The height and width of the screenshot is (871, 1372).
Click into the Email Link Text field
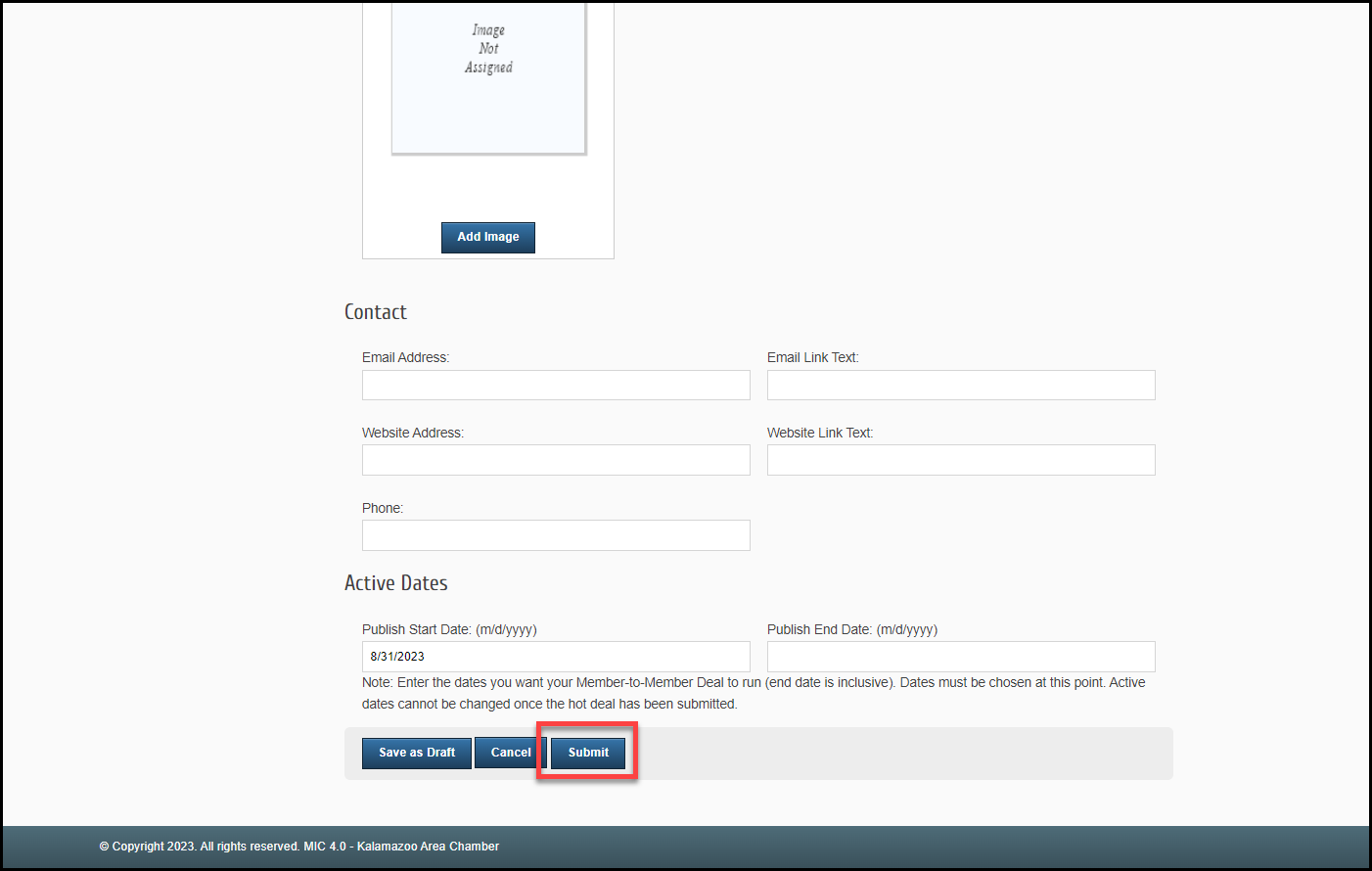(x=960, y=385)
